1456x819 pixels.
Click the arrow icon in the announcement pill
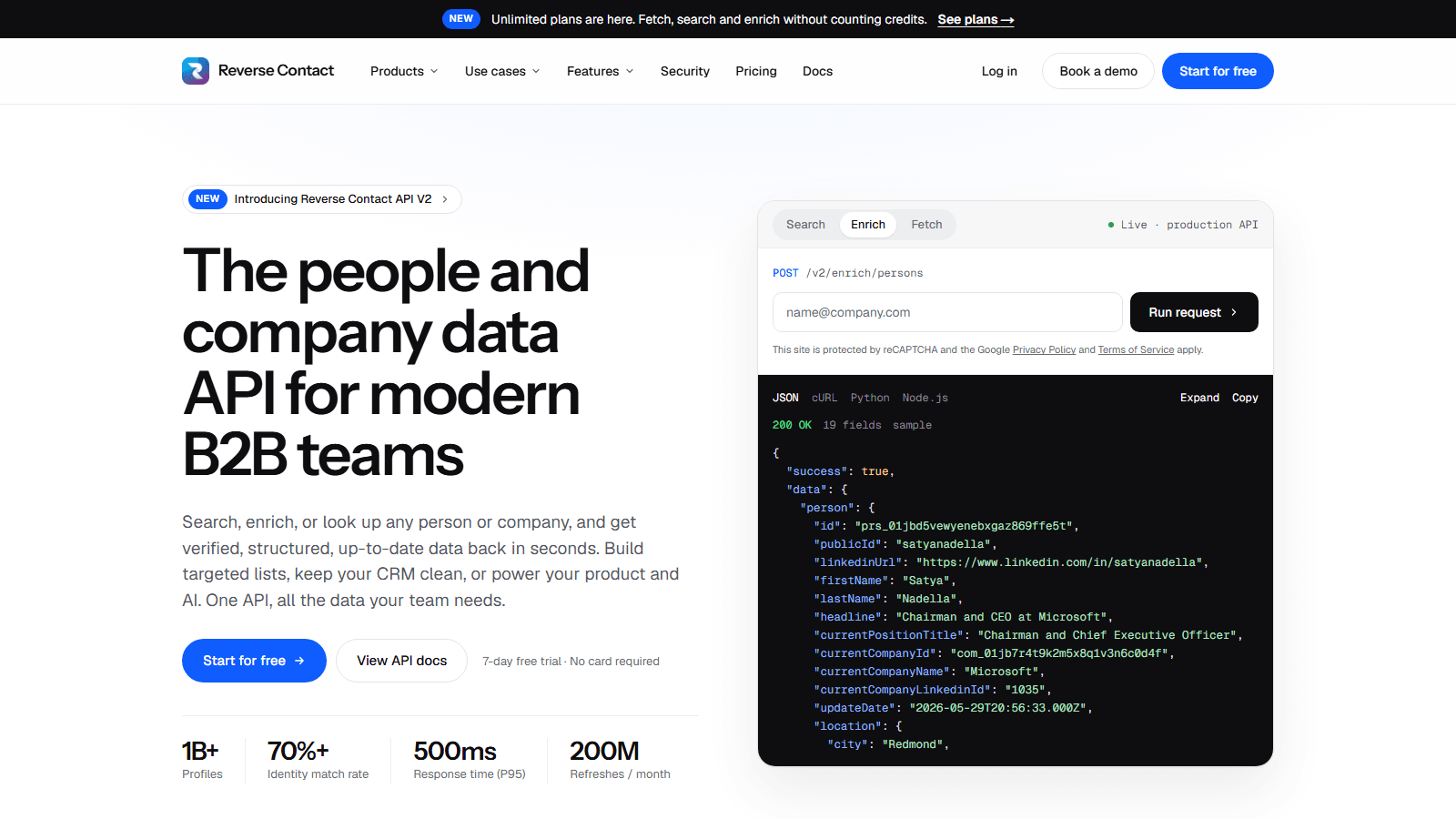click(445, 199)
